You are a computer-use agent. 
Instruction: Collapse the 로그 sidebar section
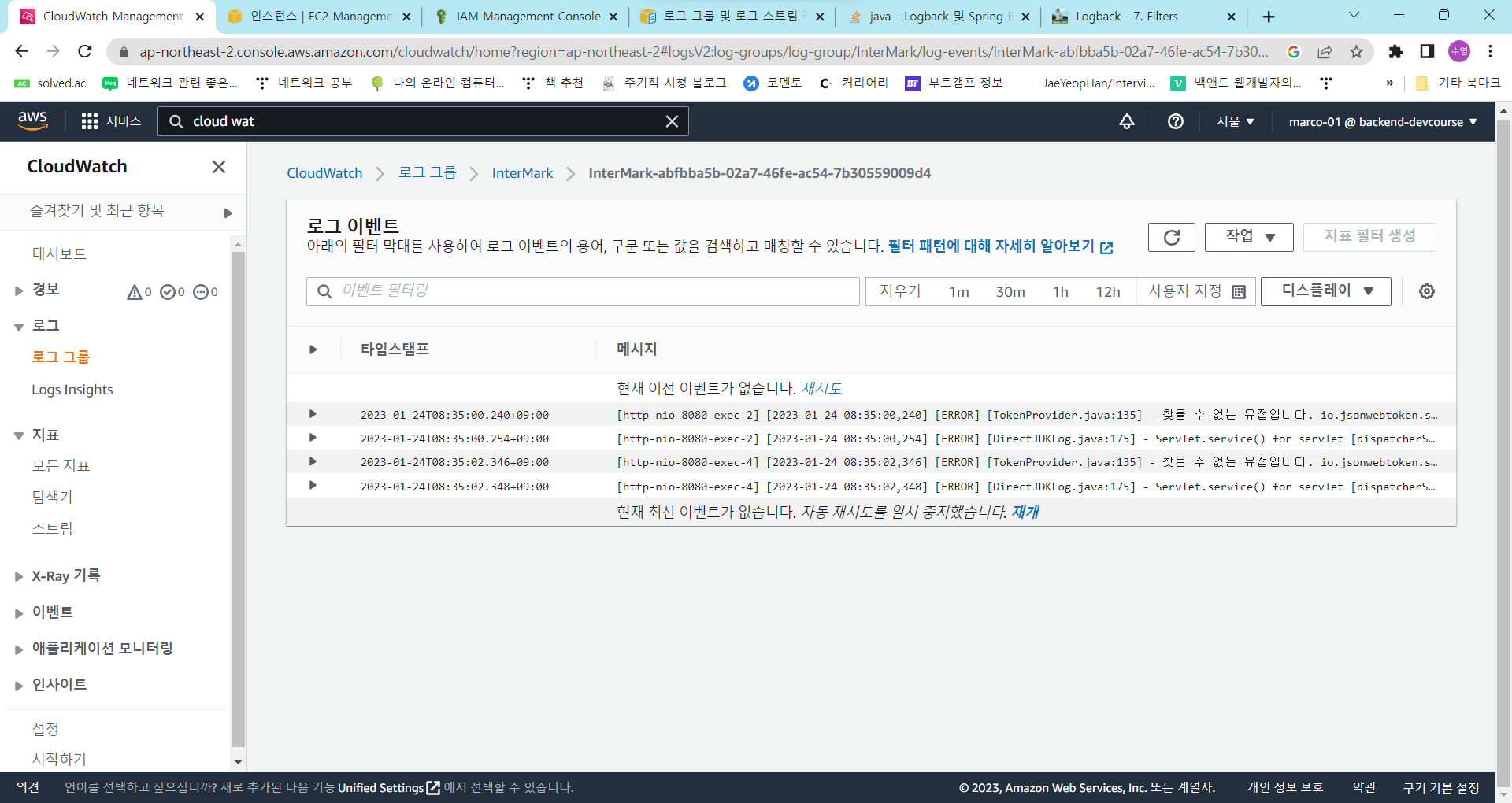19,327
